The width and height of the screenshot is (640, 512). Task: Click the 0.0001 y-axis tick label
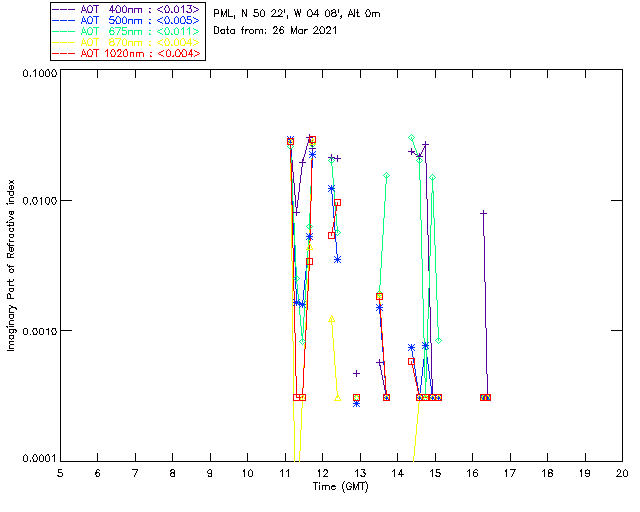coord(40,459)
